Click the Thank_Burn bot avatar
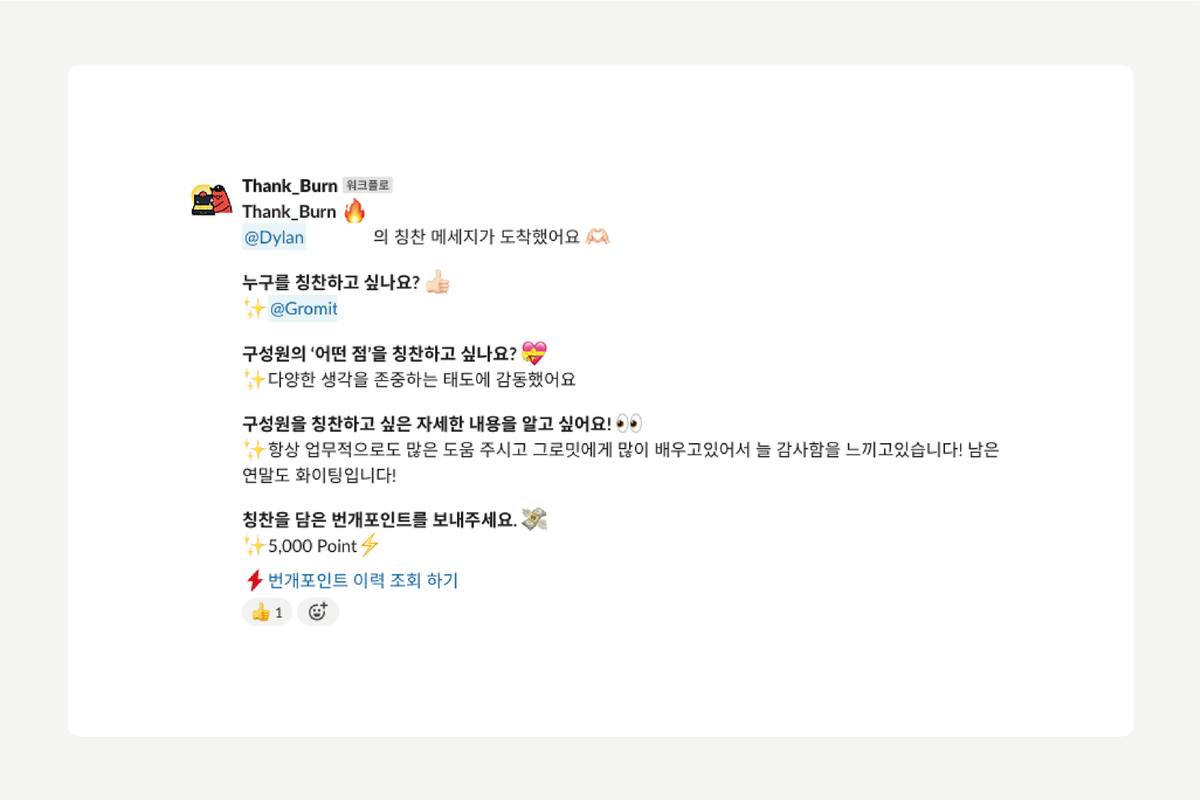This screenshot has width=1200, height=800. pos(212,199)
